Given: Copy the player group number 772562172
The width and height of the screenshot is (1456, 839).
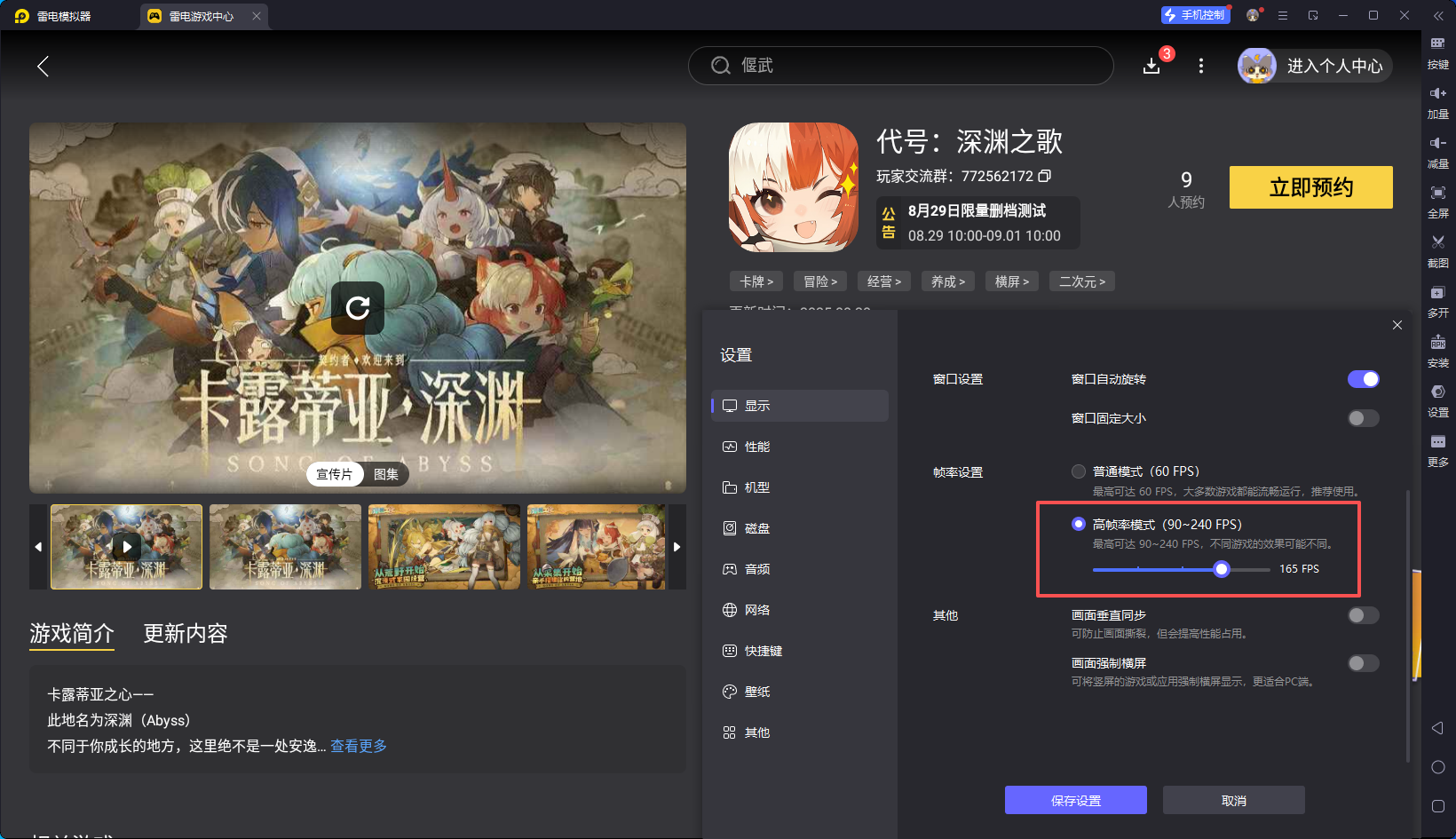Looking at the screenshot, I should coord(1045,176).
